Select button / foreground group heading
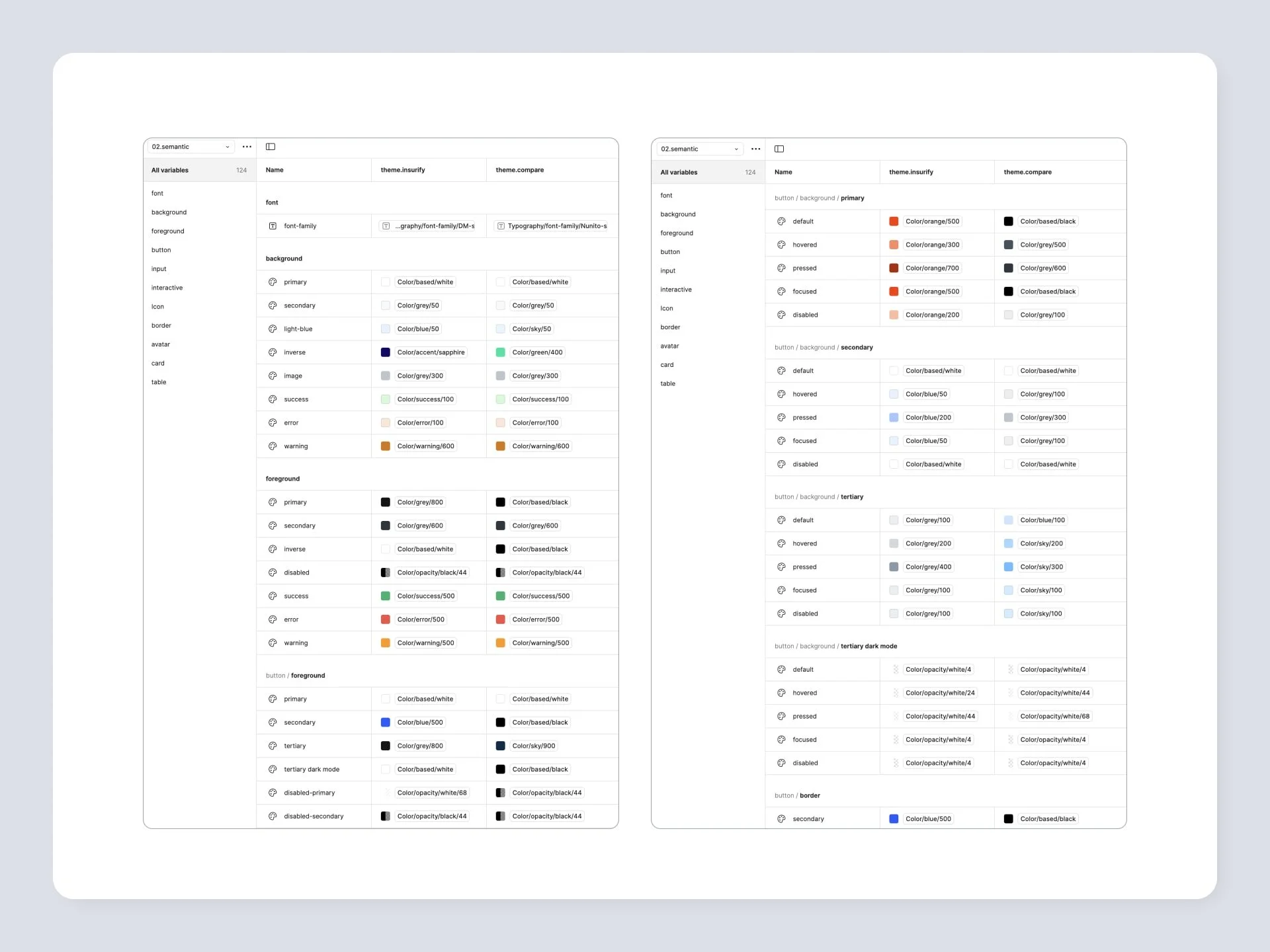This screenshot has height=952, width=1270. [296, 676]
